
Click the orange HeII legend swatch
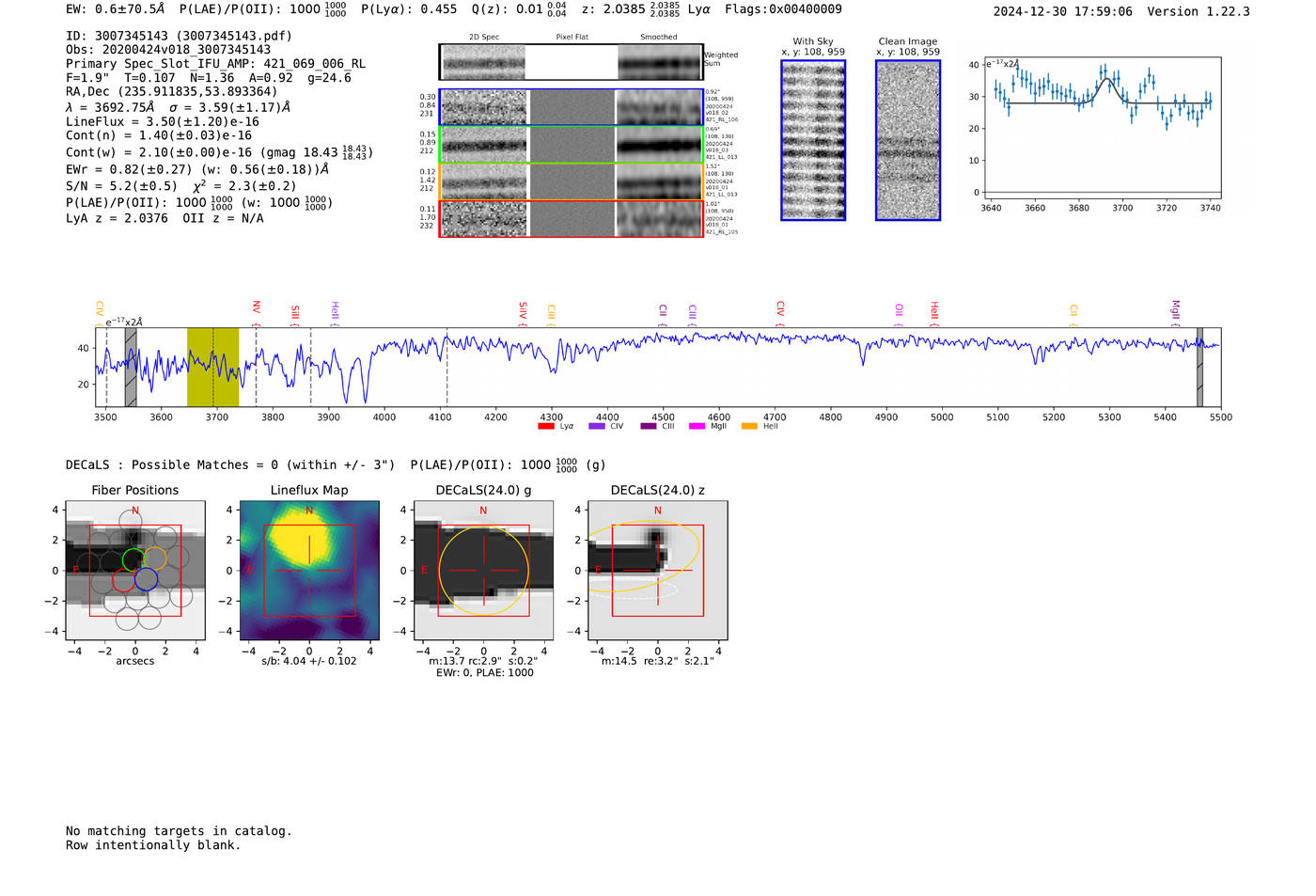[749, 427]
